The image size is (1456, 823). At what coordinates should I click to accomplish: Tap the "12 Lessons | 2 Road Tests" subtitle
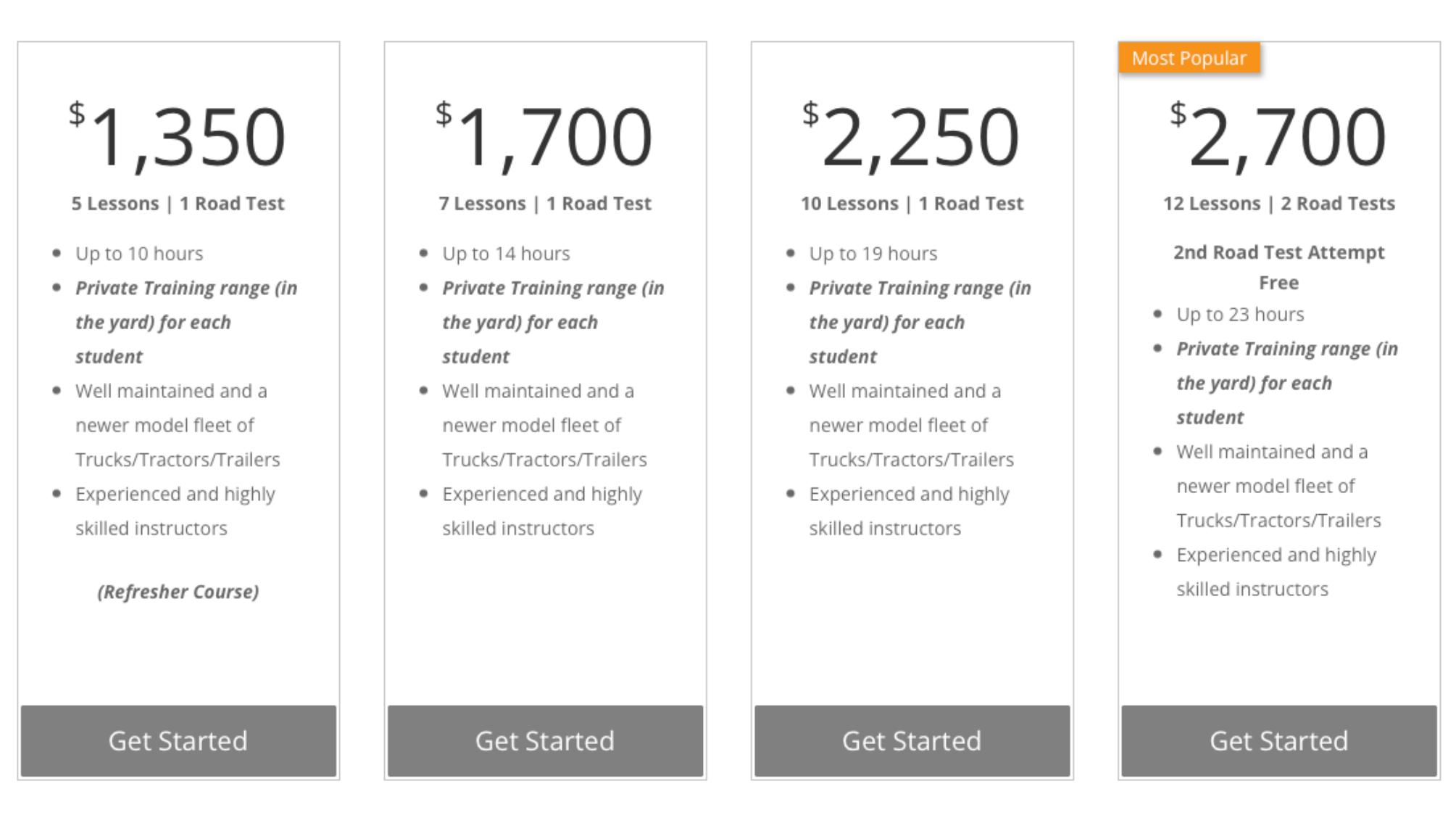click(x=1278, y=204)
